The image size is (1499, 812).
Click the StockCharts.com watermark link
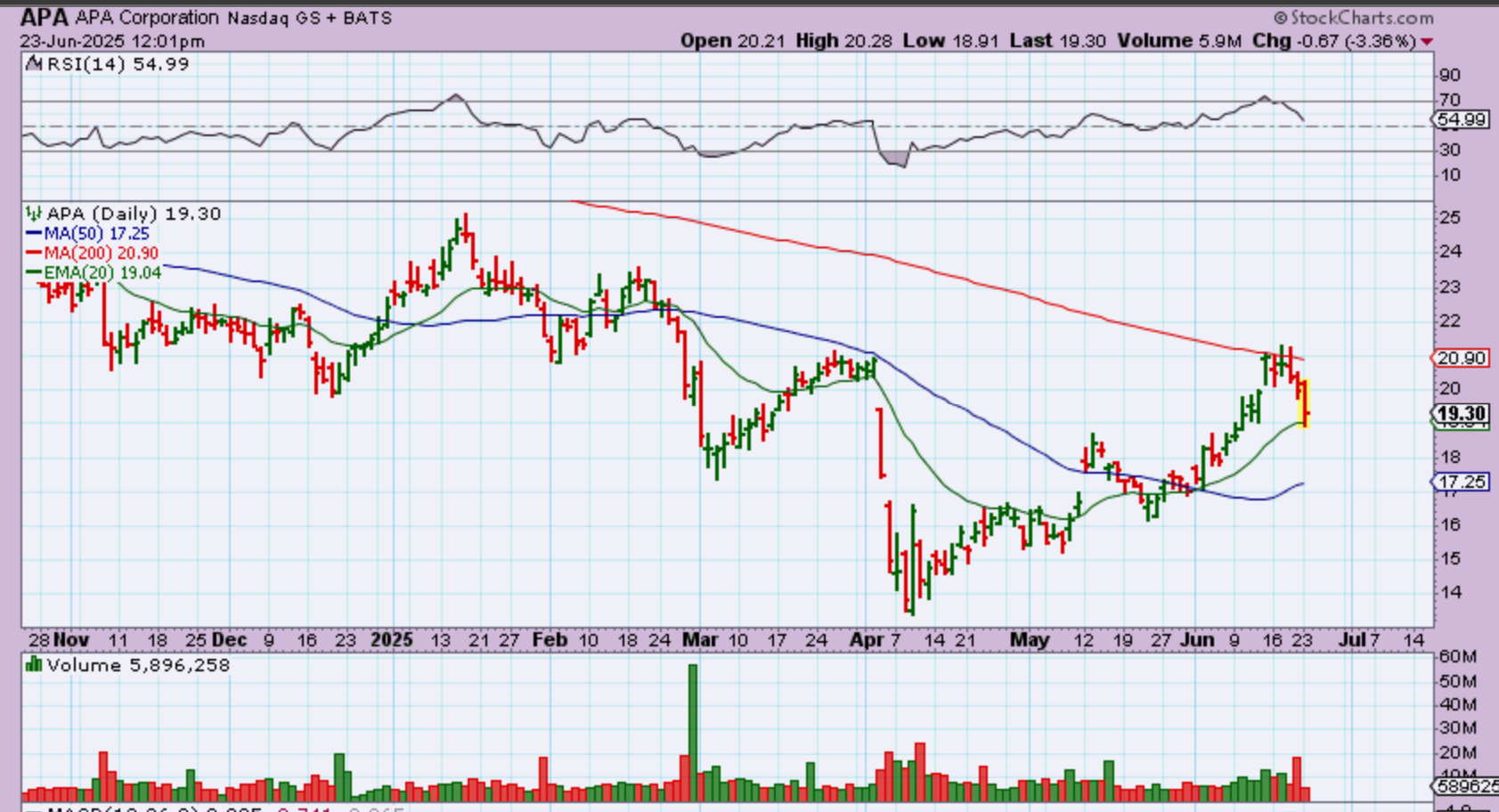[x=1353, y=18]
